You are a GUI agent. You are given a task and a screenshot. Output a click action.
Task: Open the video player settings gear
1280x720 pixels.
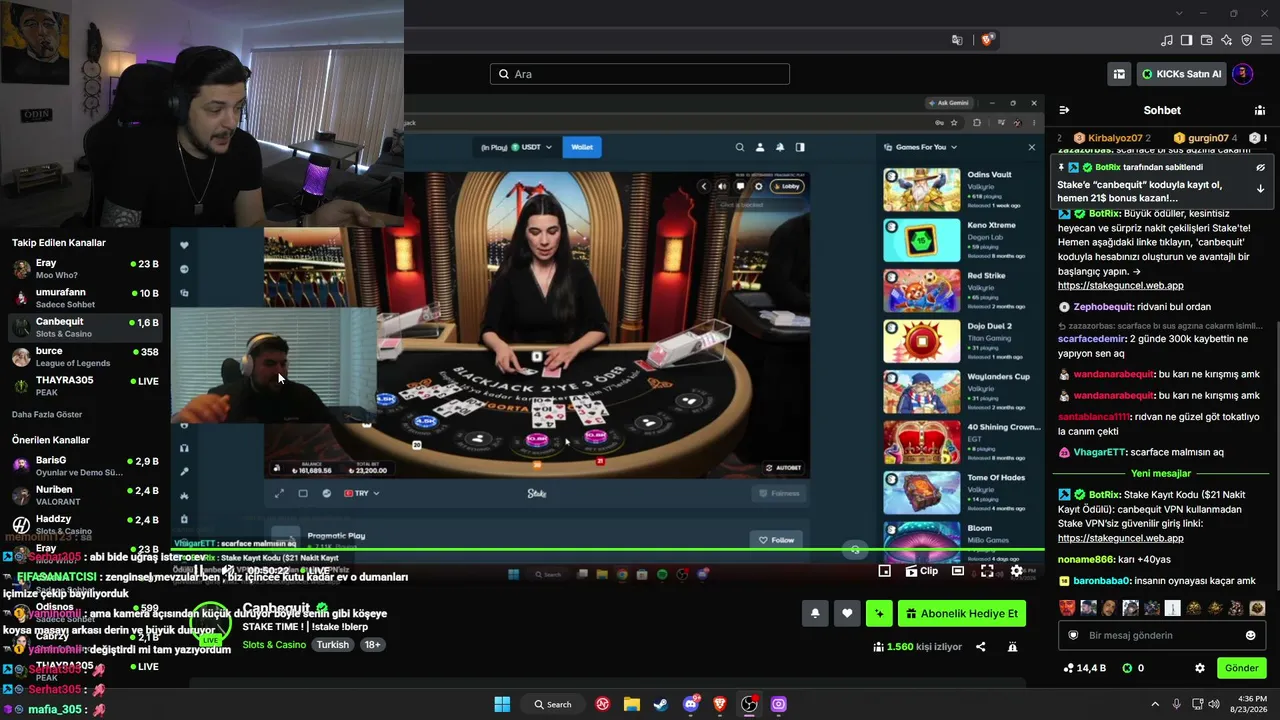pyautogui.click(x=1016, y=571)
